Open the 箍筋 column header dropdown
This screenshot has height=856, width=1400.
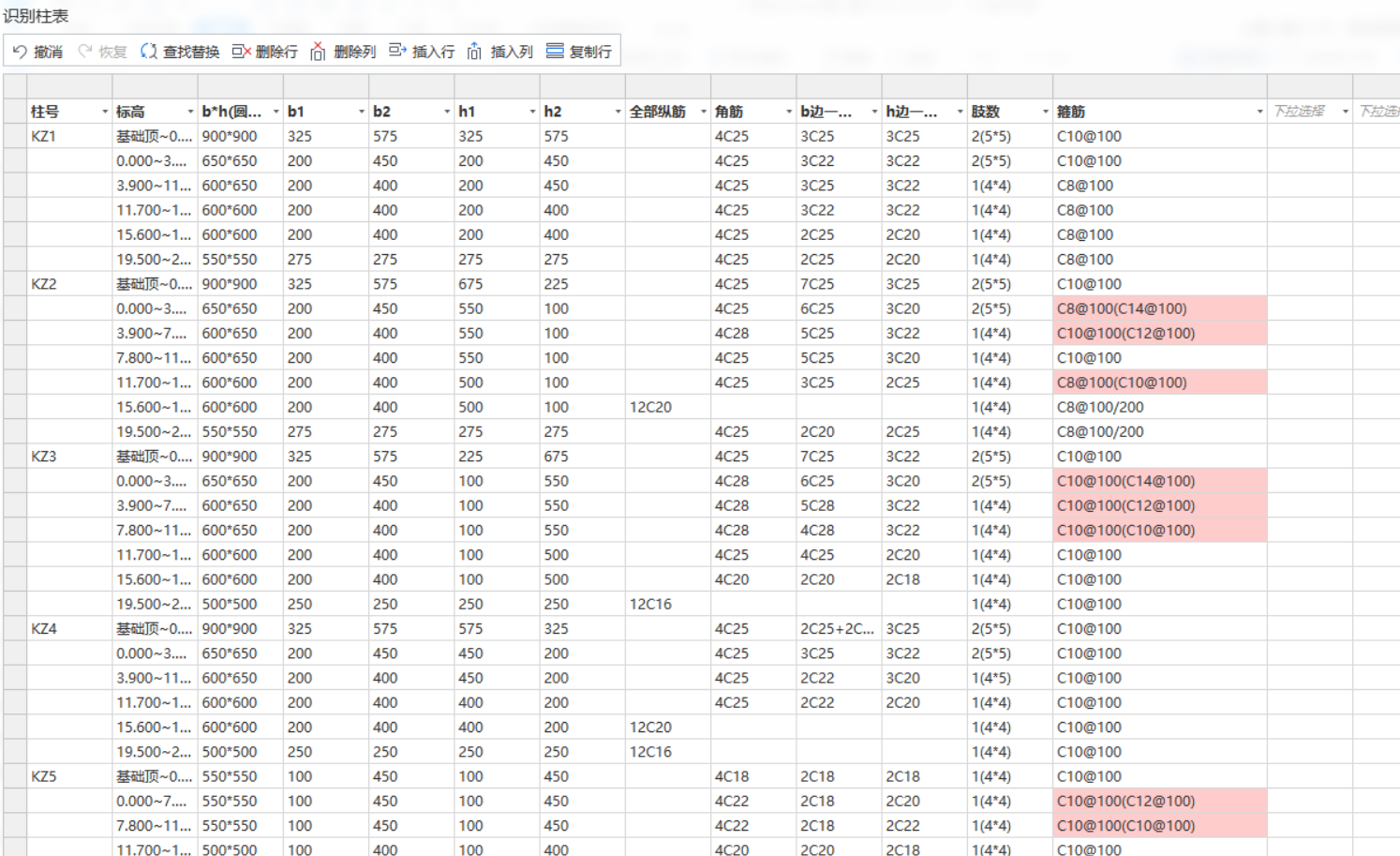(x=1259, y=112)
